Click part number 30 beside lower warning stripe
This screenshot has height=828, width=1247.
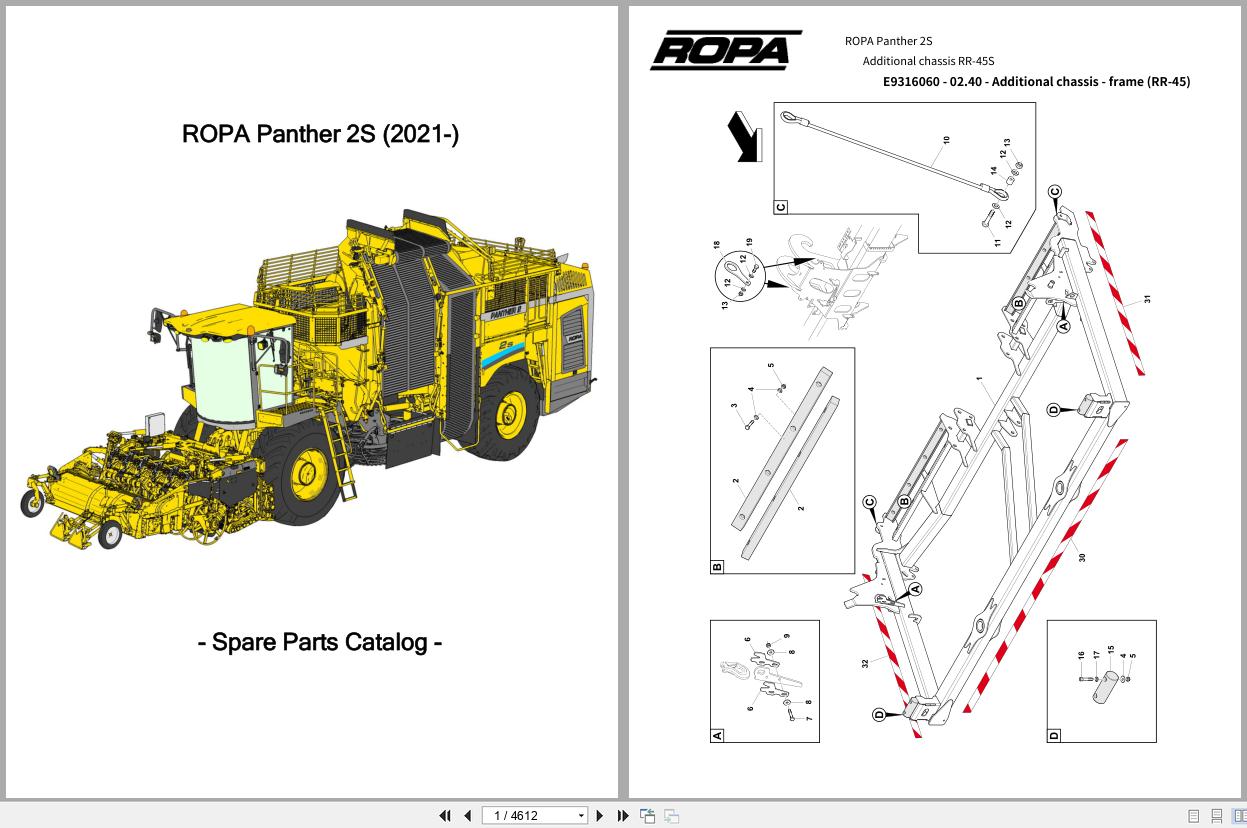point(1082,557)
